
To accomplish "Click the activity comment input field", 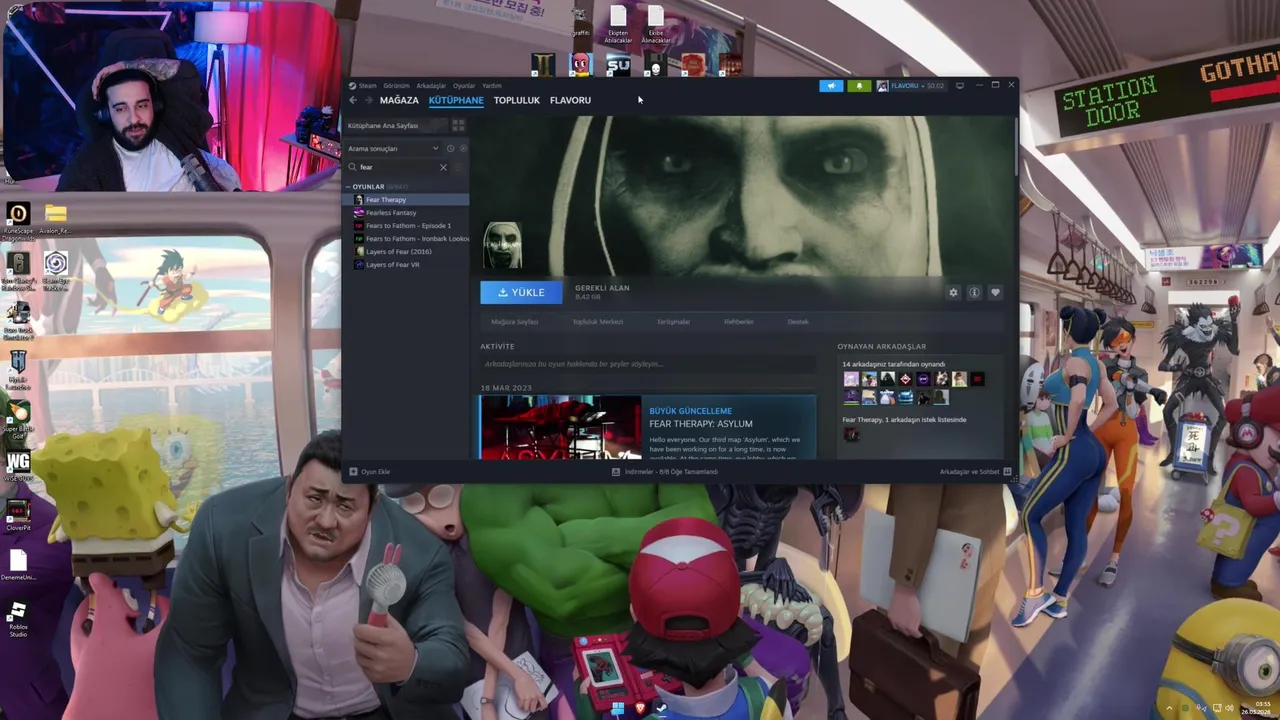I will (648, 364).
